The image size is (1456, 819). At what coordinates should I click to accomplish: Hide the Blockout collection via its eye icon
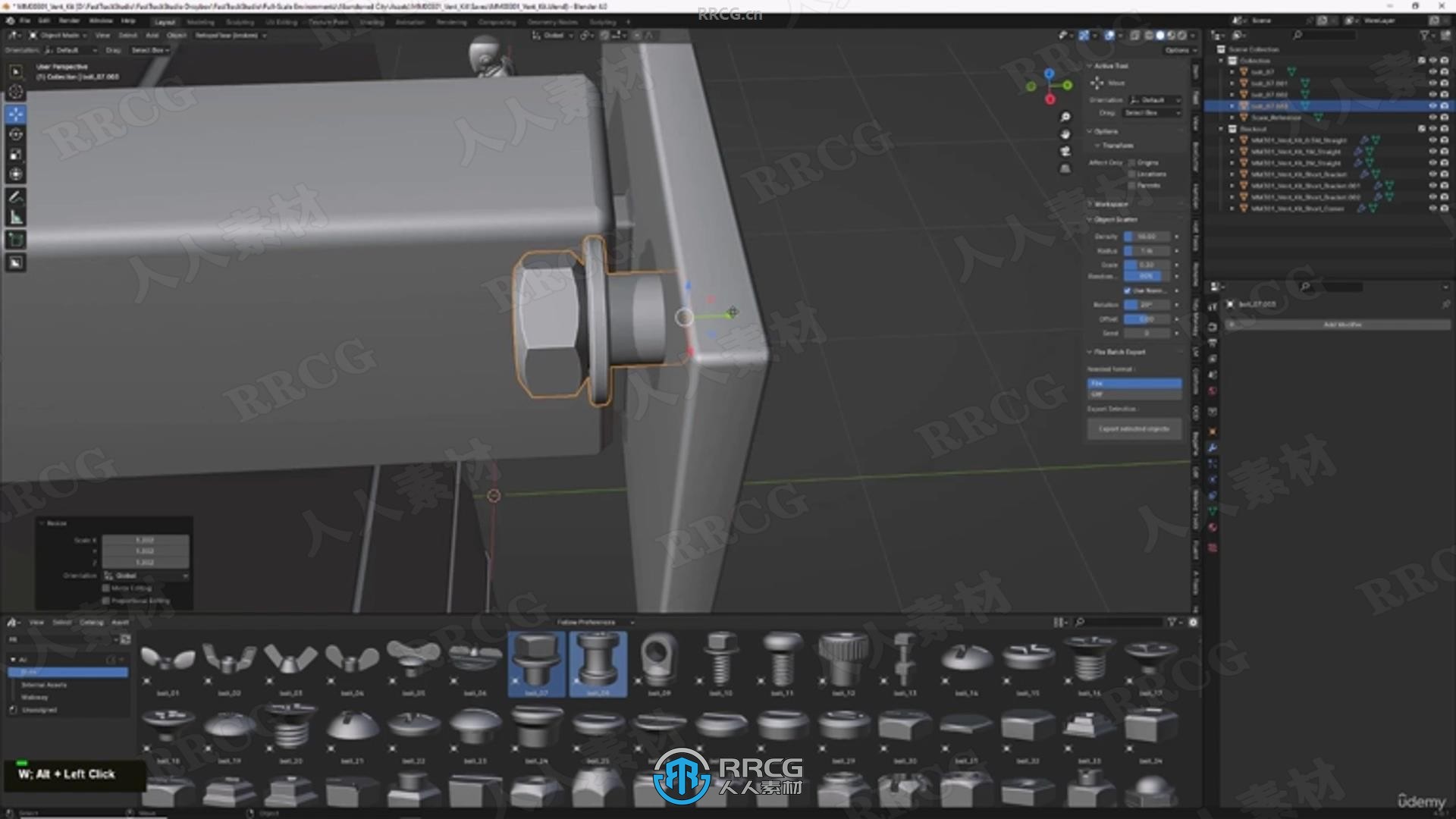coord(1432,129)
